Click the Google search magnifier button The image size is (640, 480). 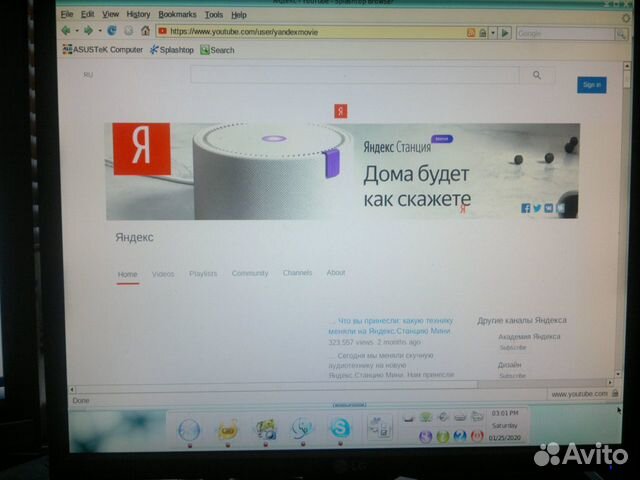pos(621,34)
